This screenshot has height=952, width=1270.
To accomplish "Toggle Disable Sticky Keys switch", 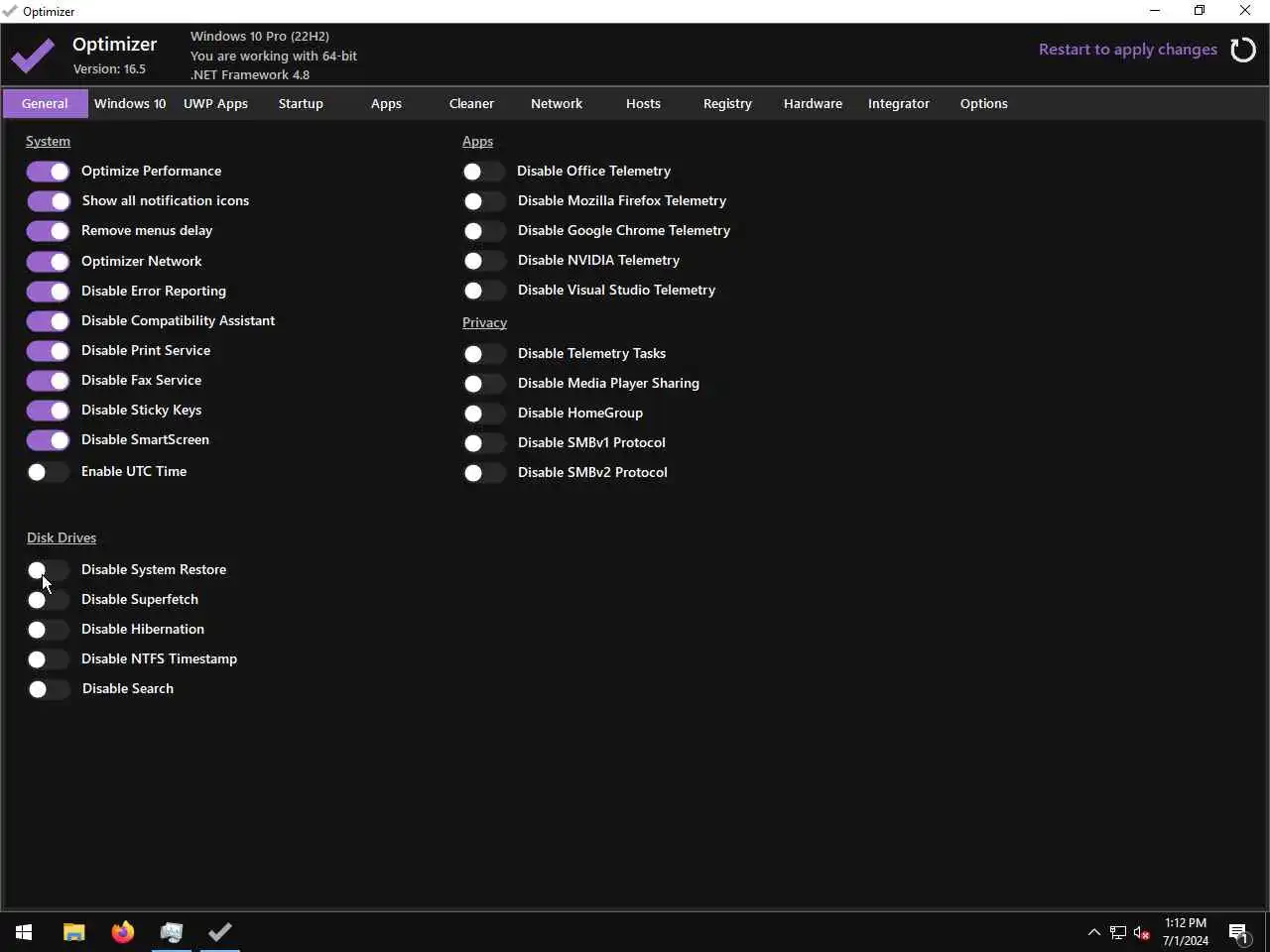I will tap(48, 411).
